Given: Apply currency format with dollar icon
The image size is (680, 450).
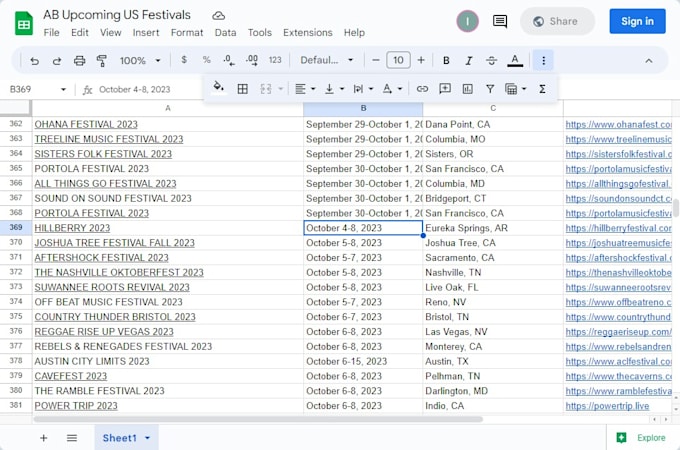Looking at the screenshot, I should coord(184,60).
